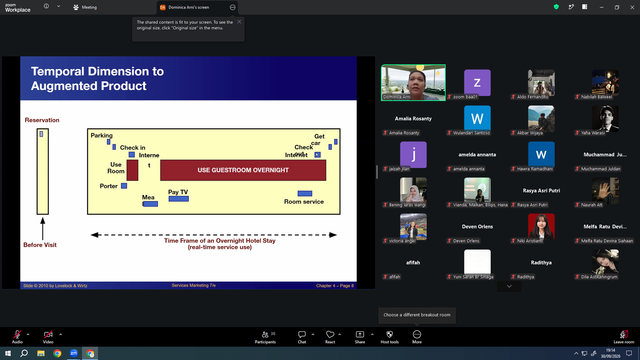The height and width of the screenshot is (360, 640).
Task: Select Rasya Asri Putri's tile
Action: click(x=541, y=191)
